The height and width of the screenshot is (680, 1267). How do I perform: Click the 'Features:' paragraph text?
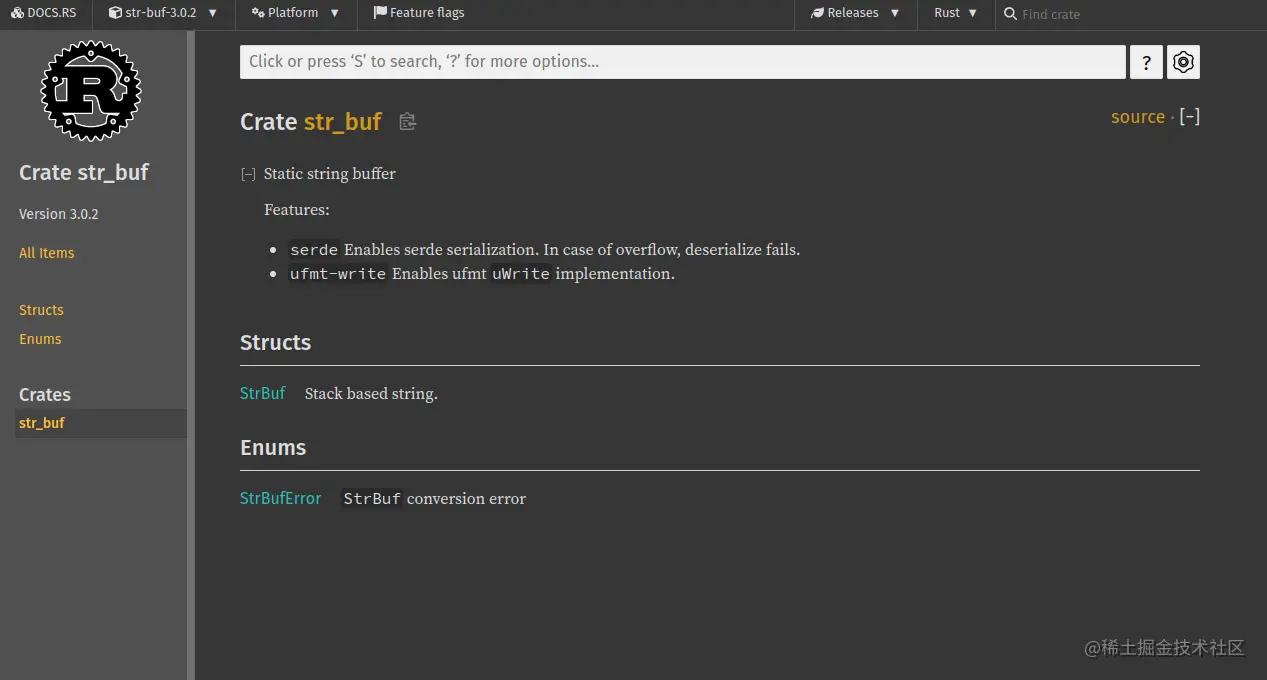click(297, 210)
